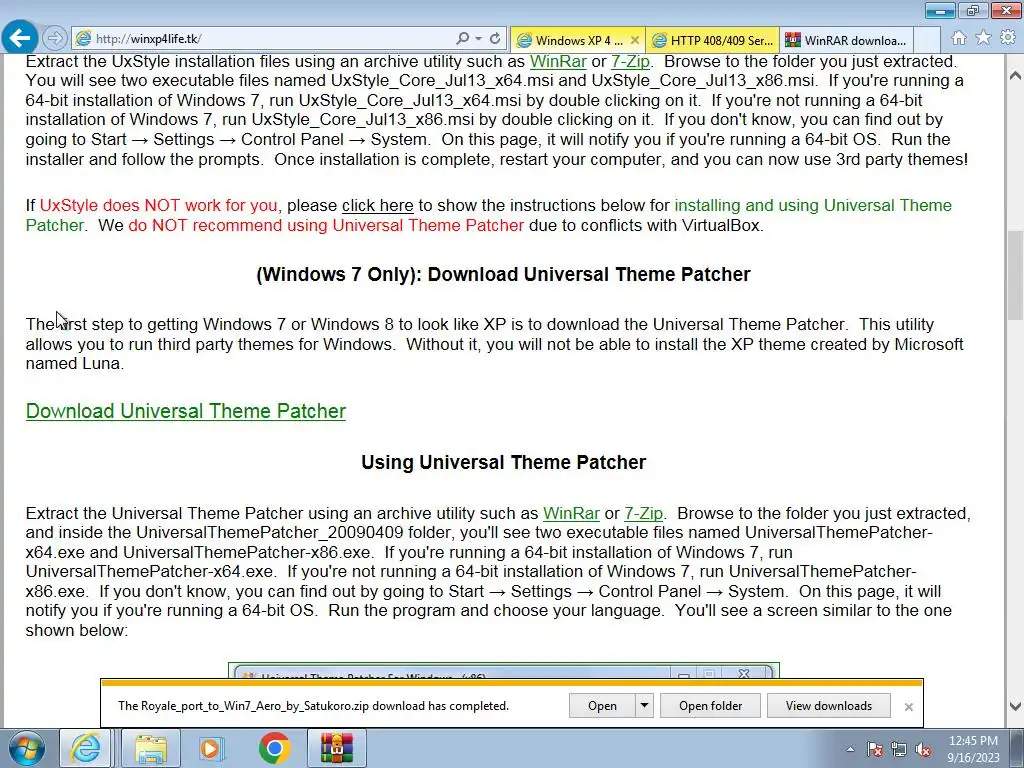Screen dimensions: 1024x768
Task: Click heading '(Windows 7 Only): Download Universal Theme Patcher'
Action: [504, 274]
